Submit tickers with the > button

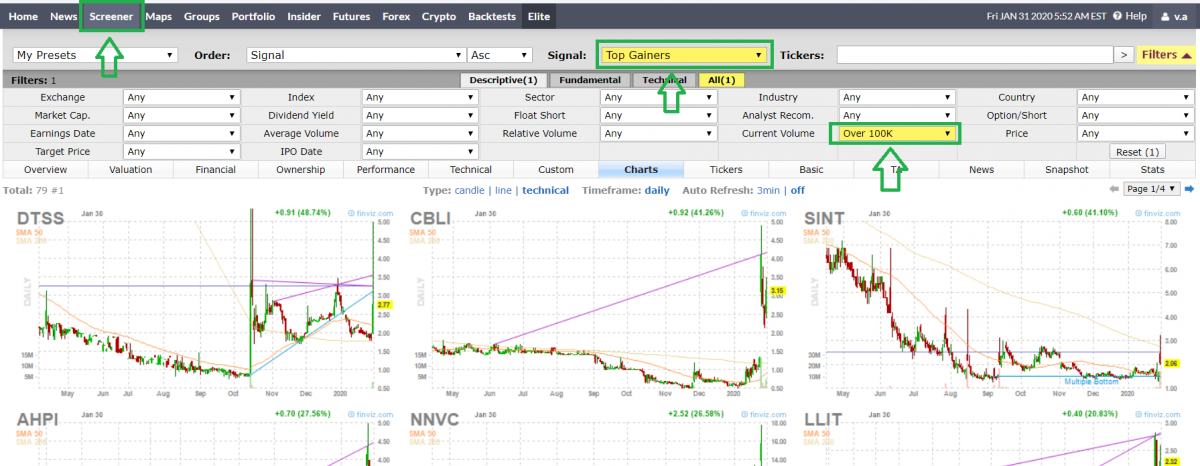coord(1125,55)
